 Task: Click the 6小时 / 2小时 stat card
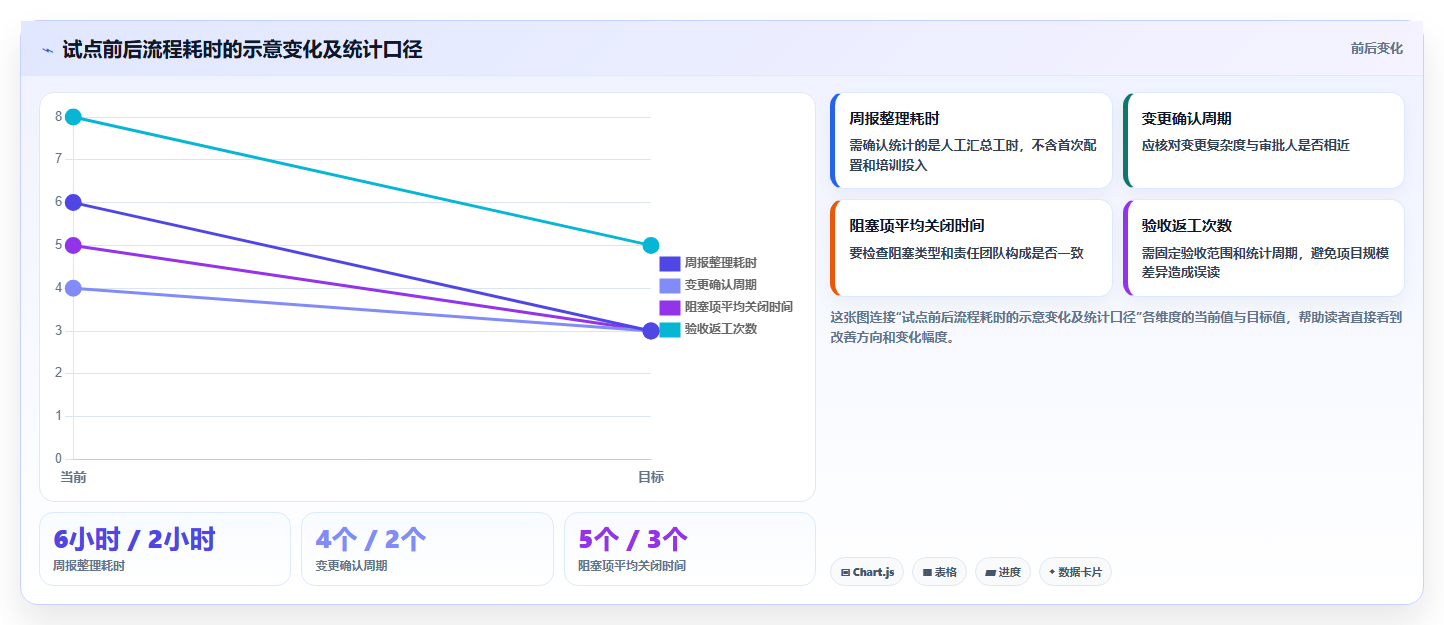click(x=165, y=549)
